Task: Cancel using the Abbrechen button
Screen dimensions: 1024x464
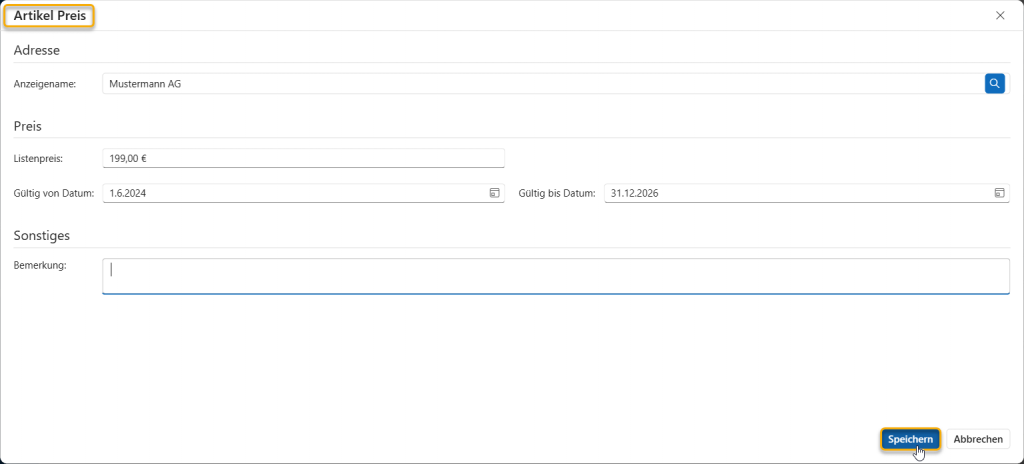Action: tap(978, 439)
